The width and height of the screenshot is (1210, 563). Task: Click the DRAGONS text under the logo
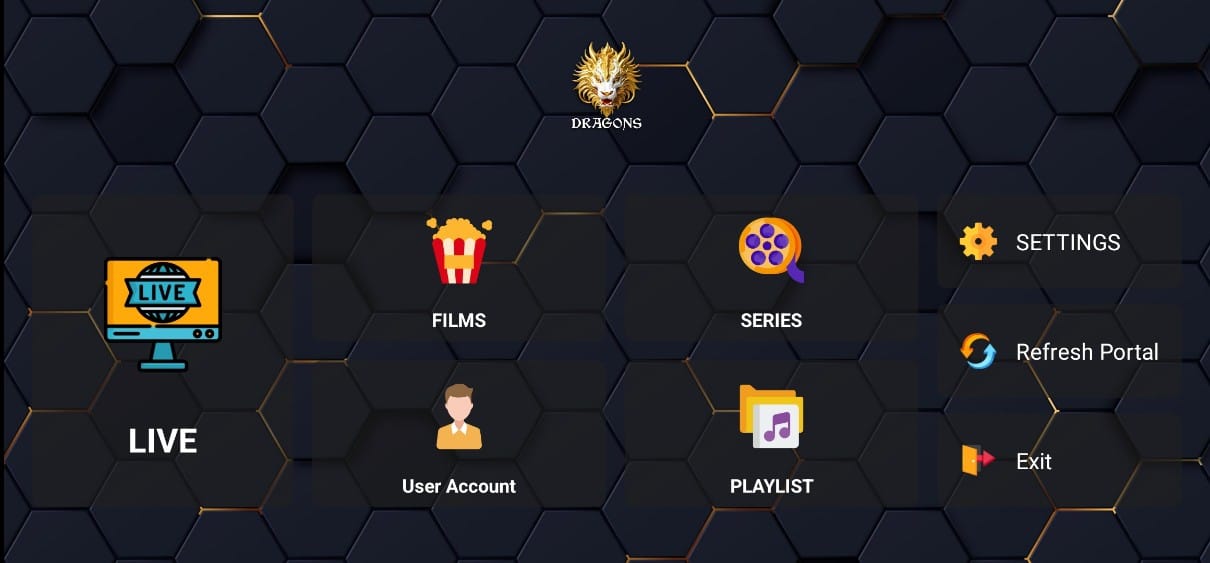pos(606,124)
